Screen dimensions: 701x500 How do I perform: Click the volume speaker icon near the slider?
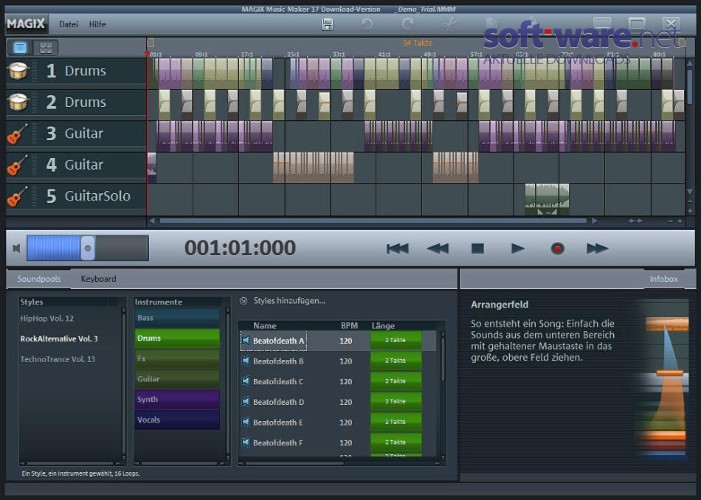pyautogui.click(x=17, y=248)
